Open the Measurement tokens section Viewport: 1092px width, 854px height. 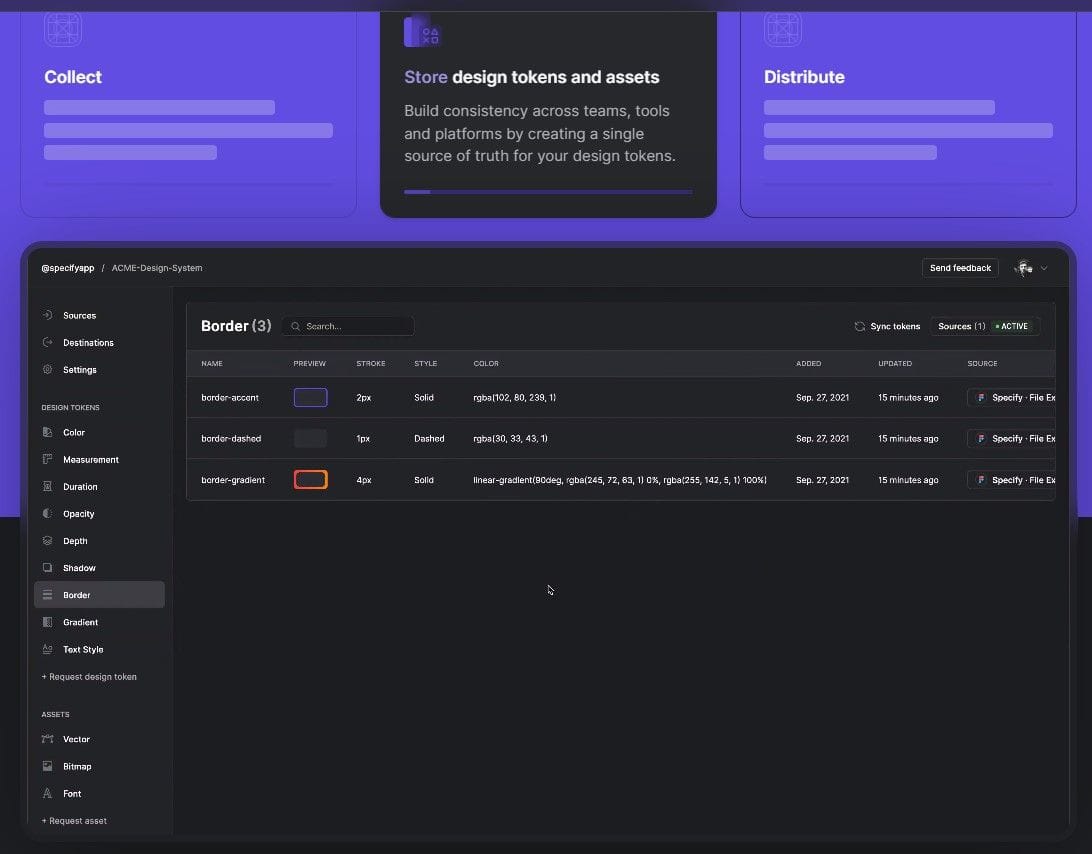point(47,459)
